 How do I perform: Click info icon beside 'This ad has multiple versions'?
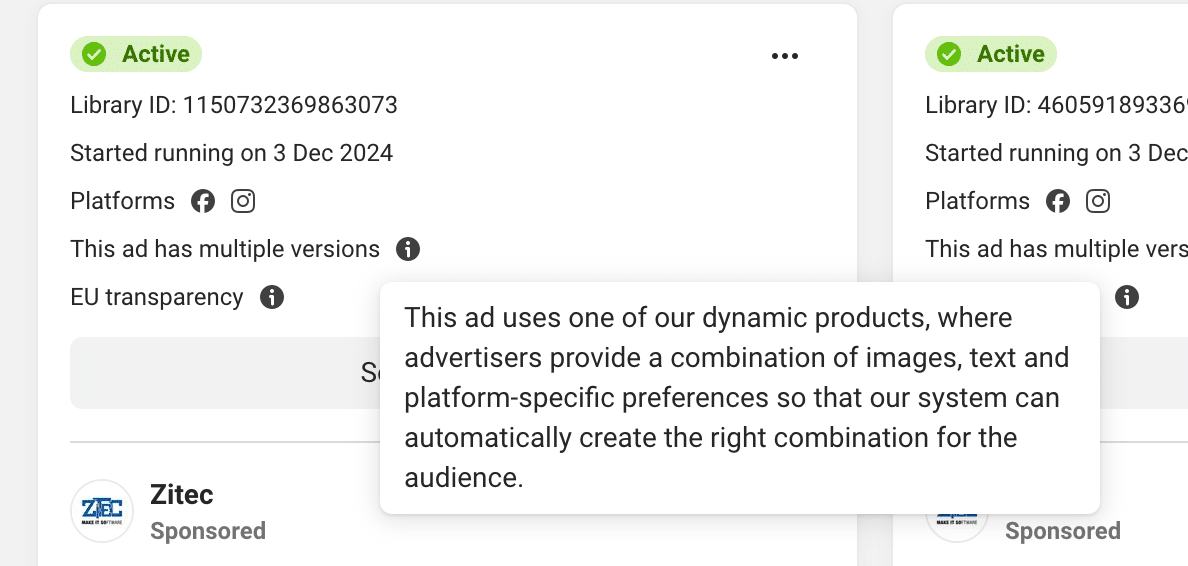pos(408,249)
